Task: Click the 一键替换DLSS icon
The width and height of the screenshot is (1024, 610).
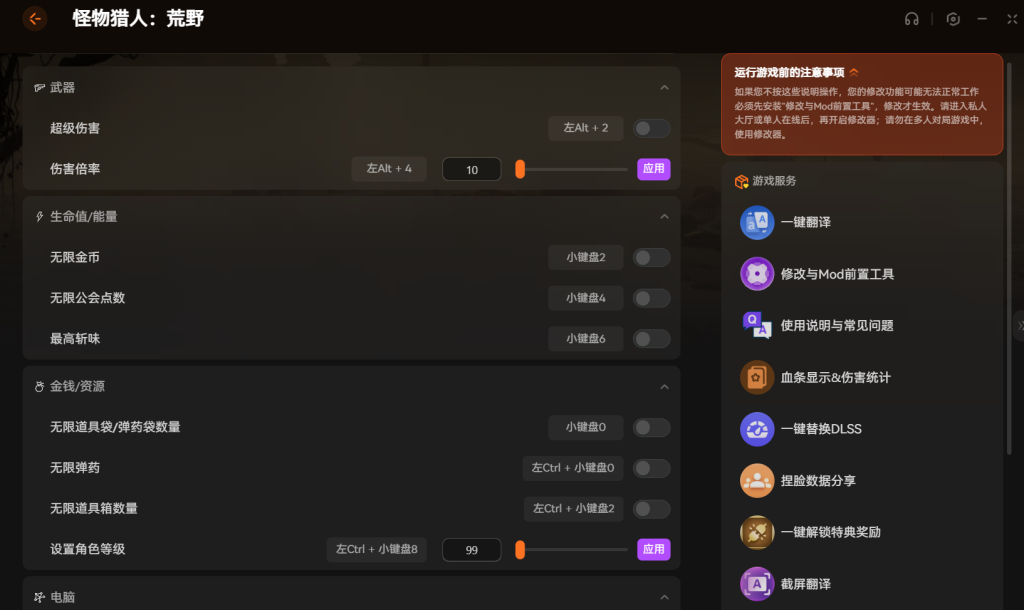Action: 757,429
